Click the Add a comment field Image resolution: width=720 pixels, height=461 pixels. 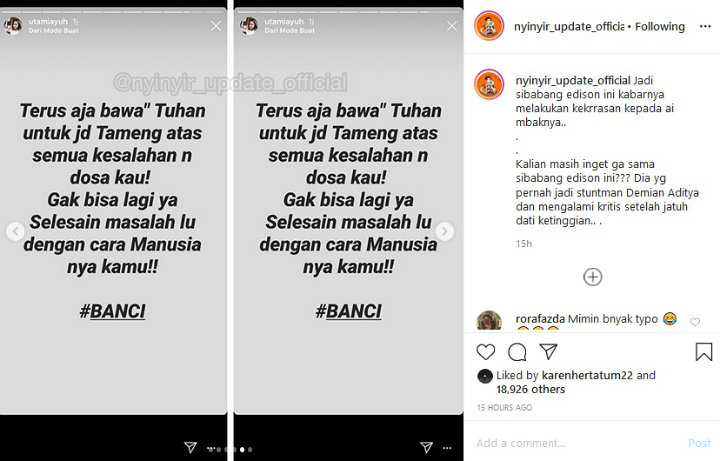pyautogui.click(x=579, y=443)
